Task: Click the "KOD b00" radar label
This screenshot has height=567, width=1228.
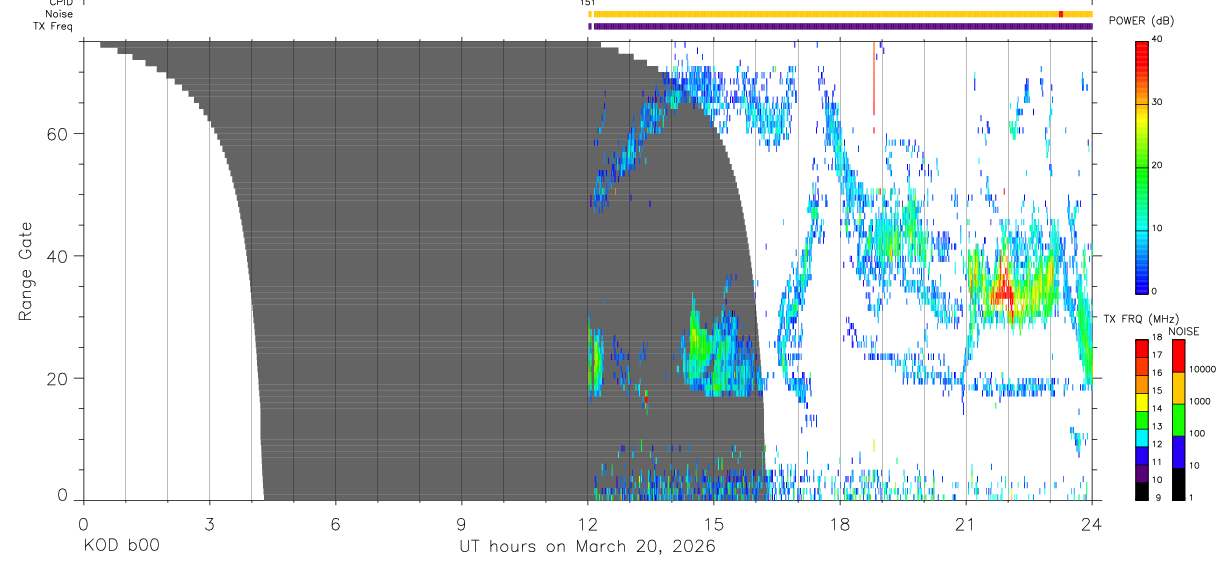Action: pyautogui.click(x=120, y=547)
